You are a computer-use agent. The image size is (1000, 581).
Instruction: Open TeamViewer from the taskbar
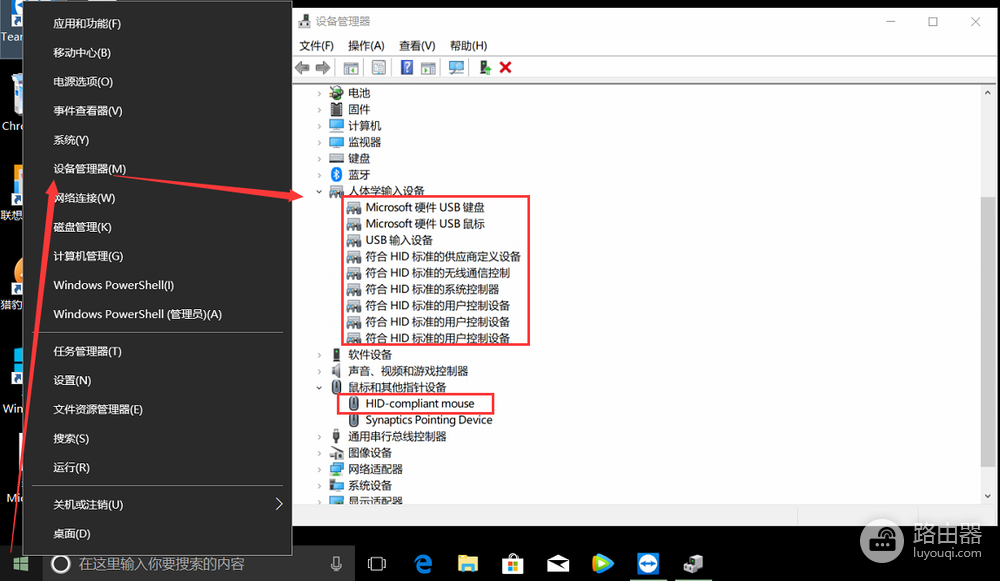click(648, 564)
